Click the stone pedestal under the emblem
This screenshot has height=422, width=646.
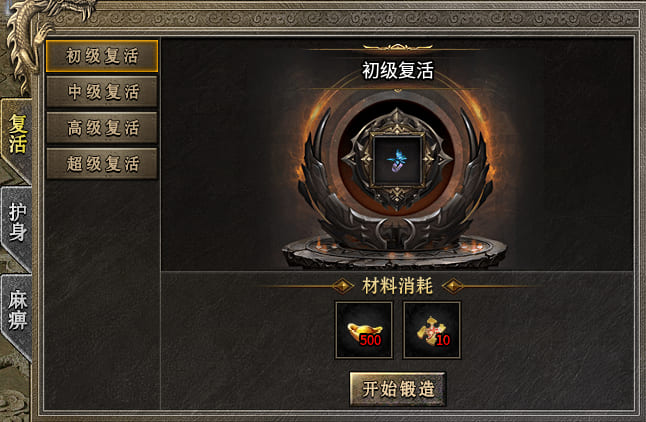[x=394, y=251]
